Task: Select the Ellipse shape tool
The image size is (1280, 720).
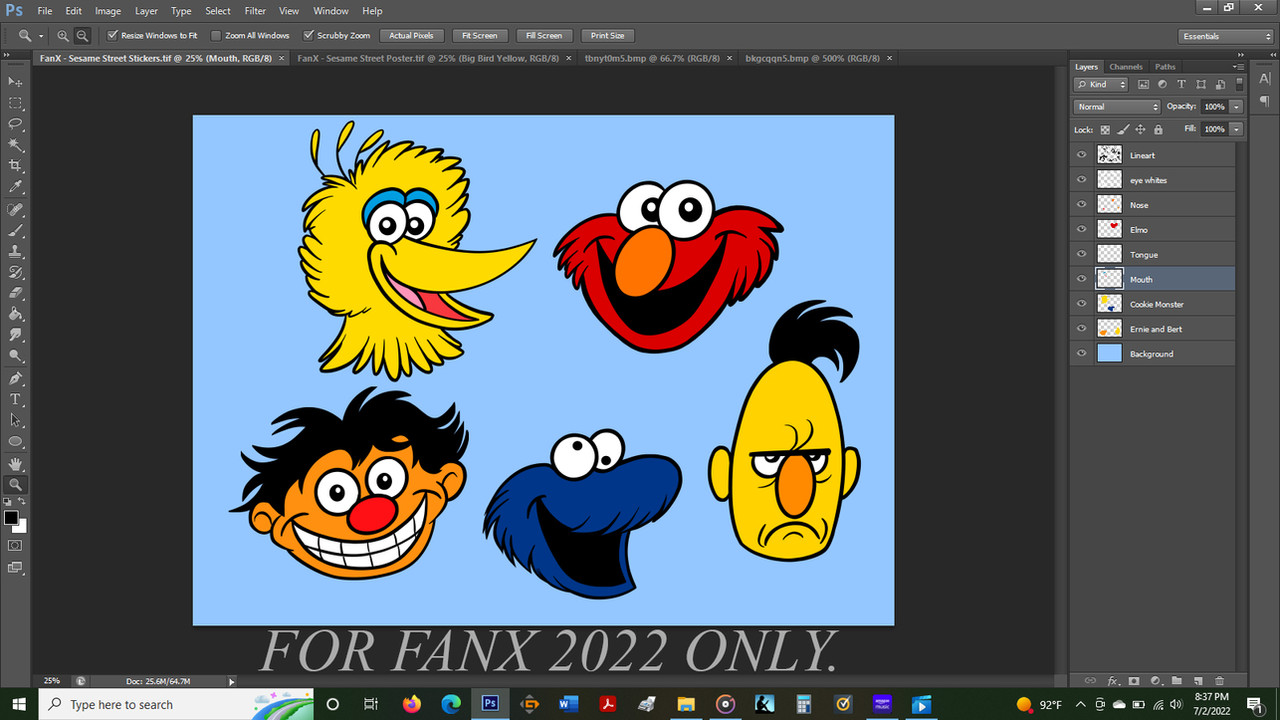Action: [x=15, y=442]
